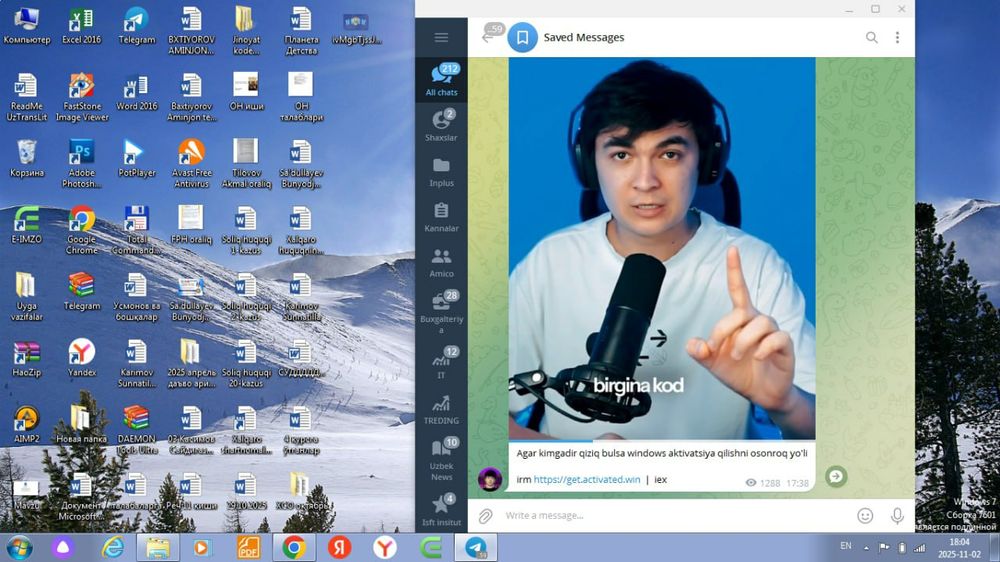Open the Telegram hamburger menu

[x=441, y=38]
